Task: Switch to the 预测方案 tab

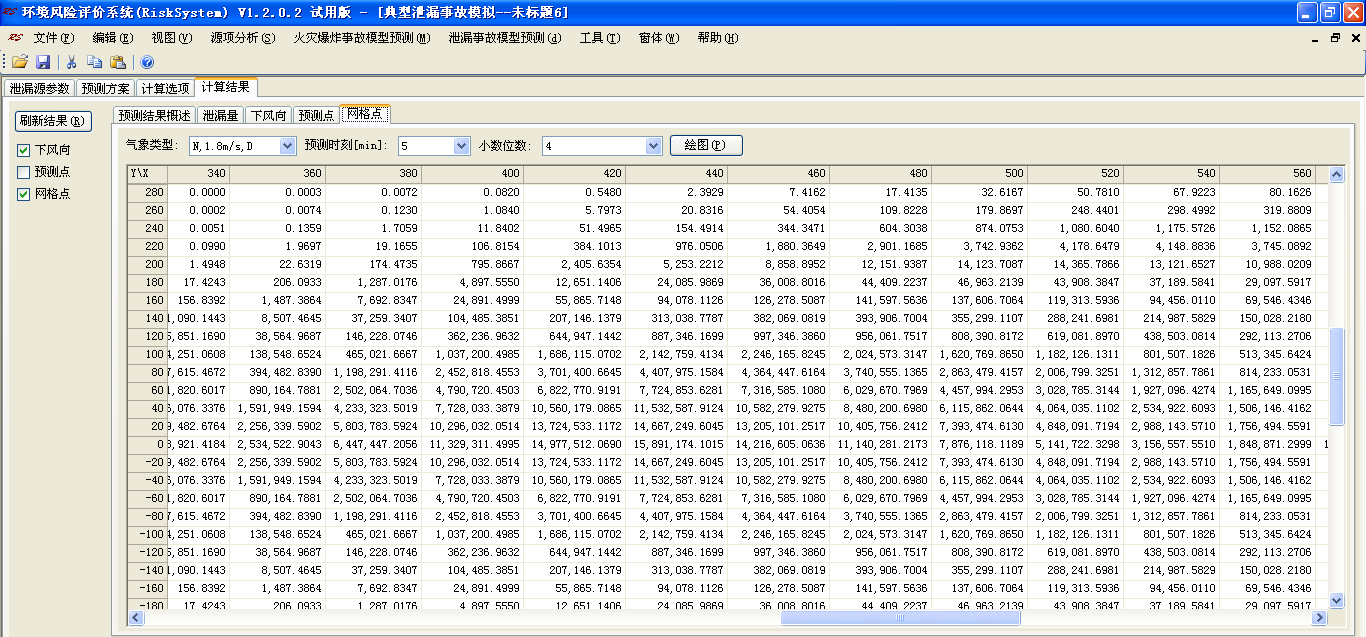Action: [105, 89]
